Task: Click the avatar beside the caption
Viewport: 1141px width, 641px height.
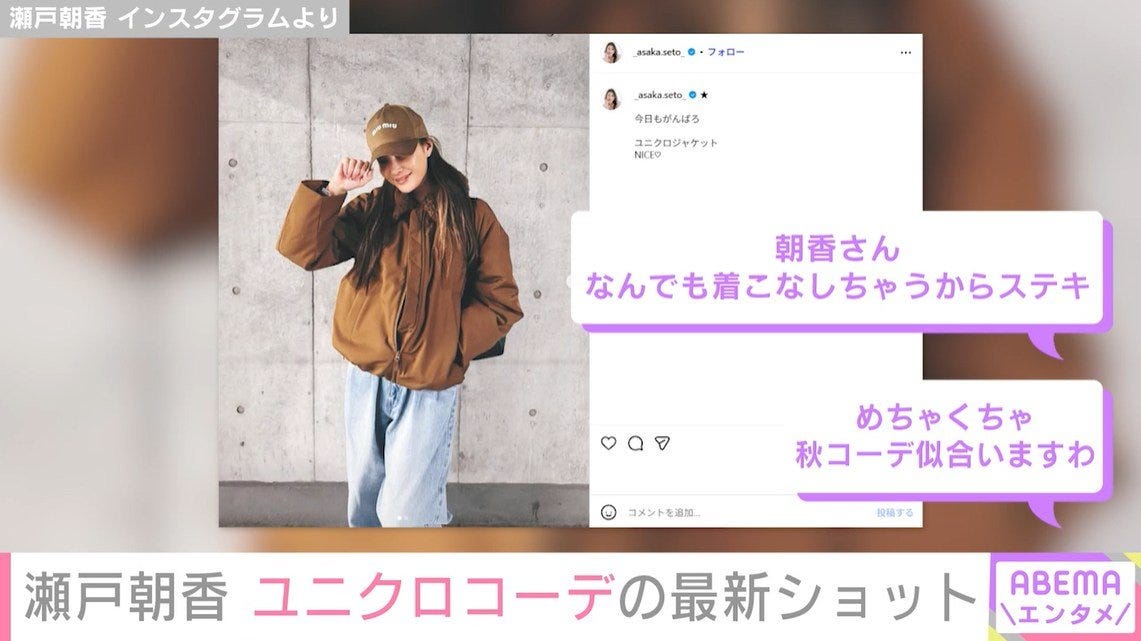Action: (x=611, y=97)
